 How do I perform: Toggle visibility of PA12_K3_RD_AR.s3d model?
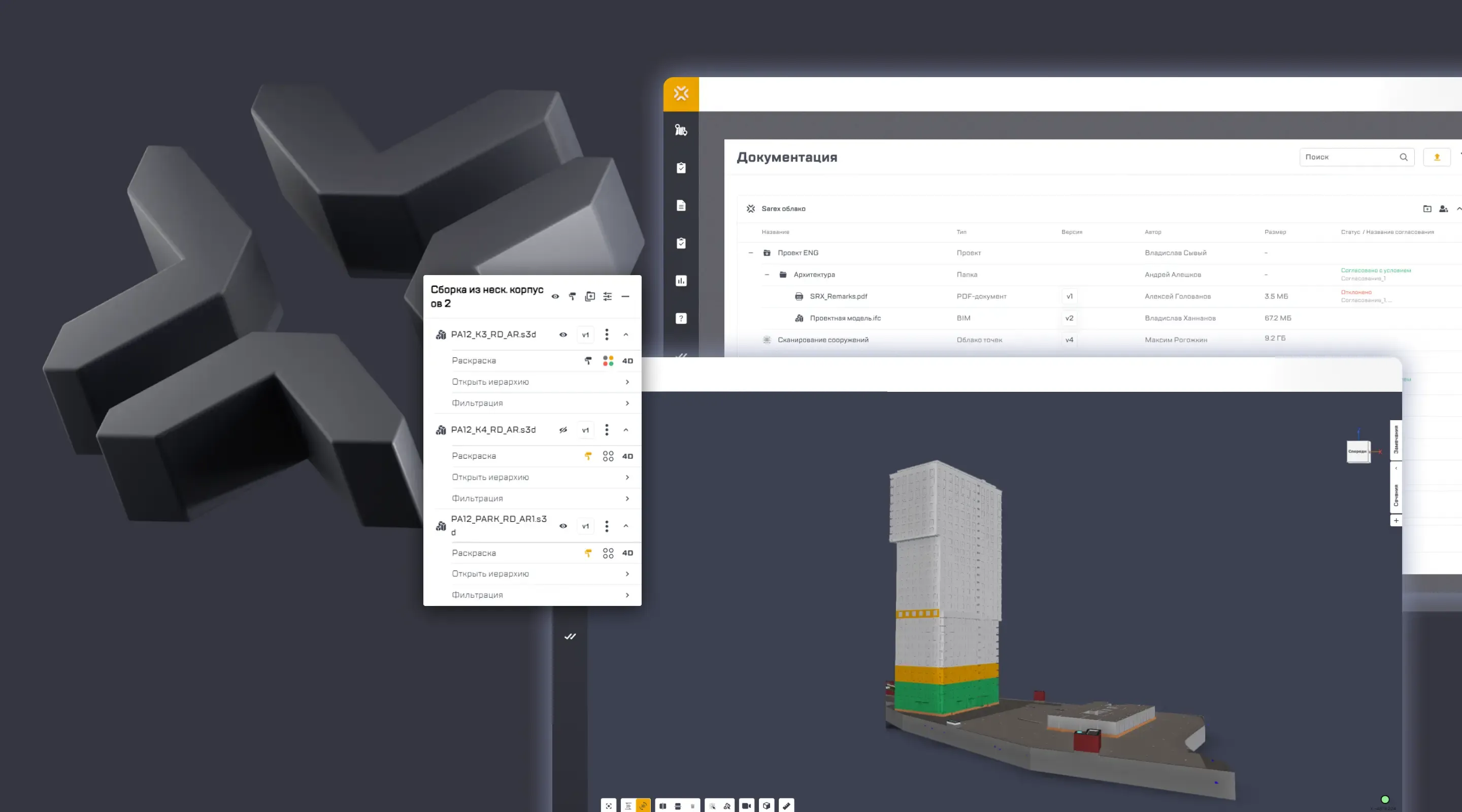[x=563, y=335]
